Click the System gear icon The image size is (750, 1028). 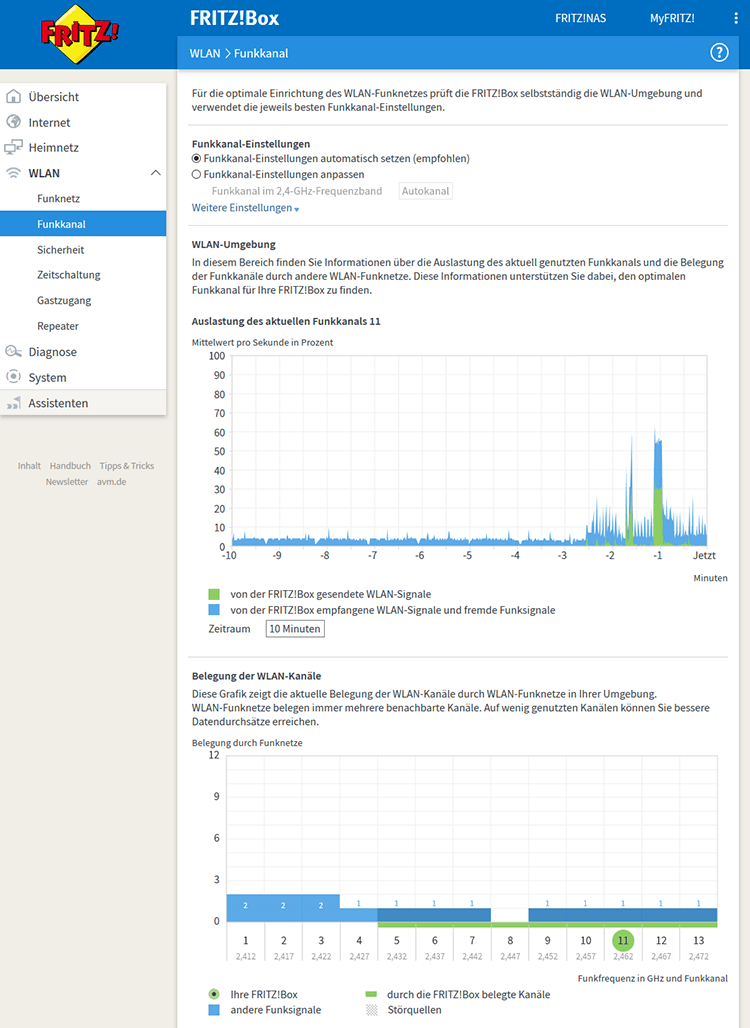[13, 378]
